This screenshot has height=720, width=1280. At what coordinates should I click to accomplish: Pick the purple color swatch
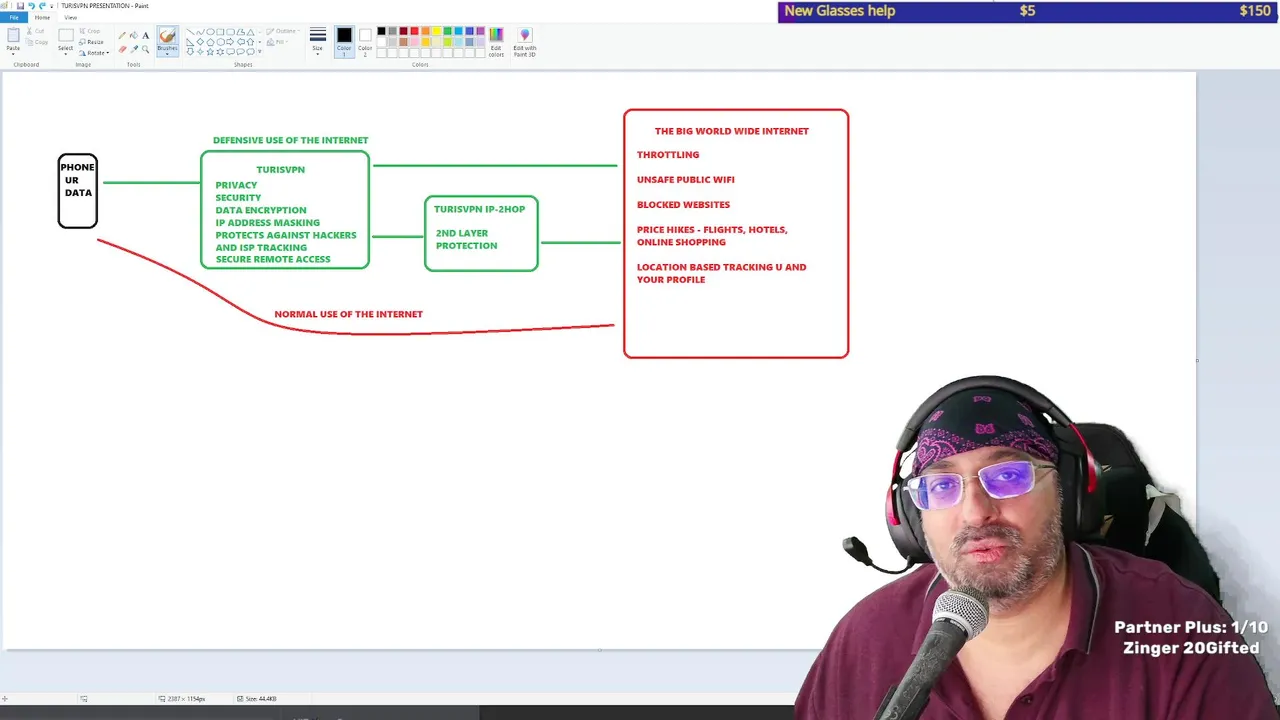pyautogui.click(x=480, y=31)
